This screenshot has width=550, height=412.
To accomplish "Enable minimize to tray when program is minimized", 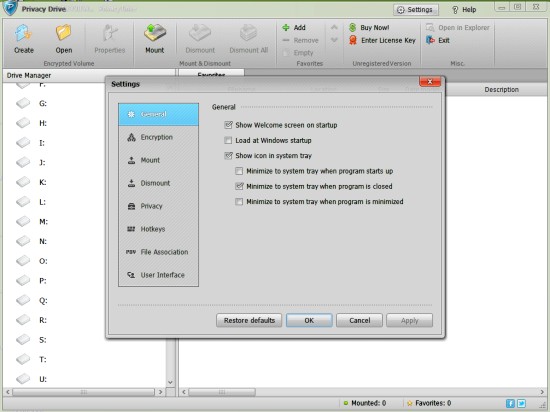I will (239, 202).
